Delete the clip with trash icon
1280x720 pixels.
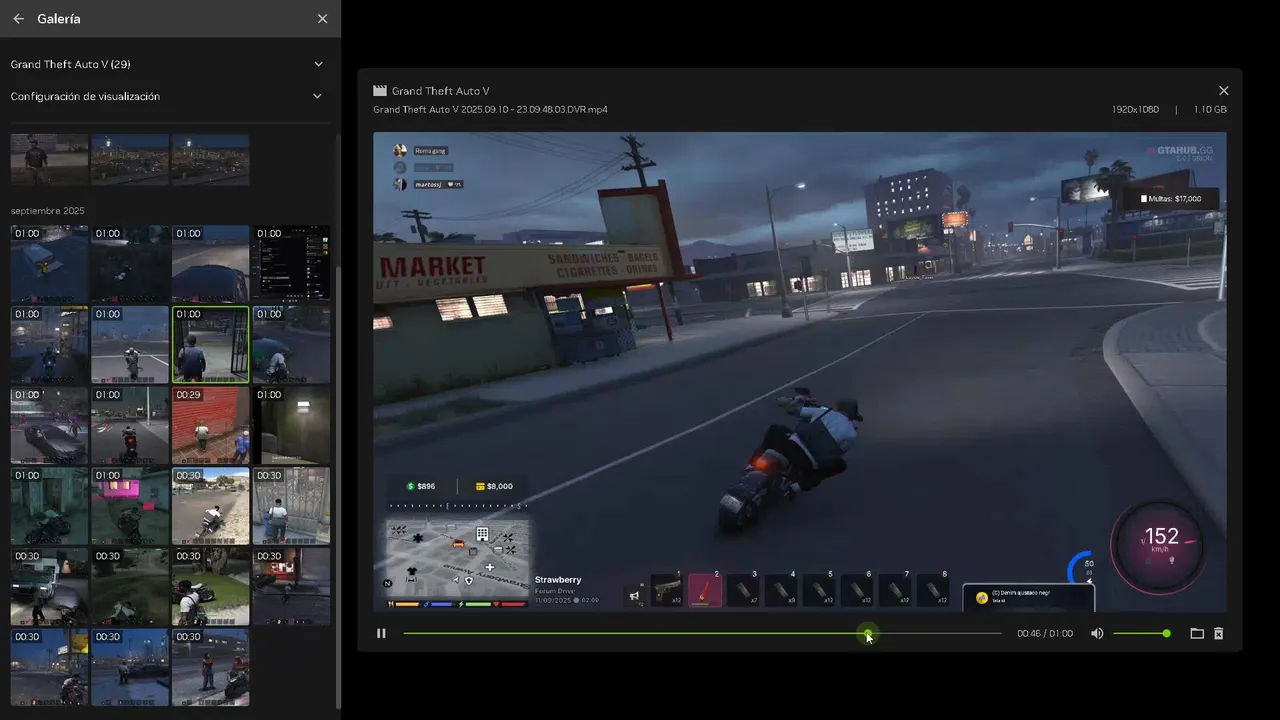(1218, 633)
